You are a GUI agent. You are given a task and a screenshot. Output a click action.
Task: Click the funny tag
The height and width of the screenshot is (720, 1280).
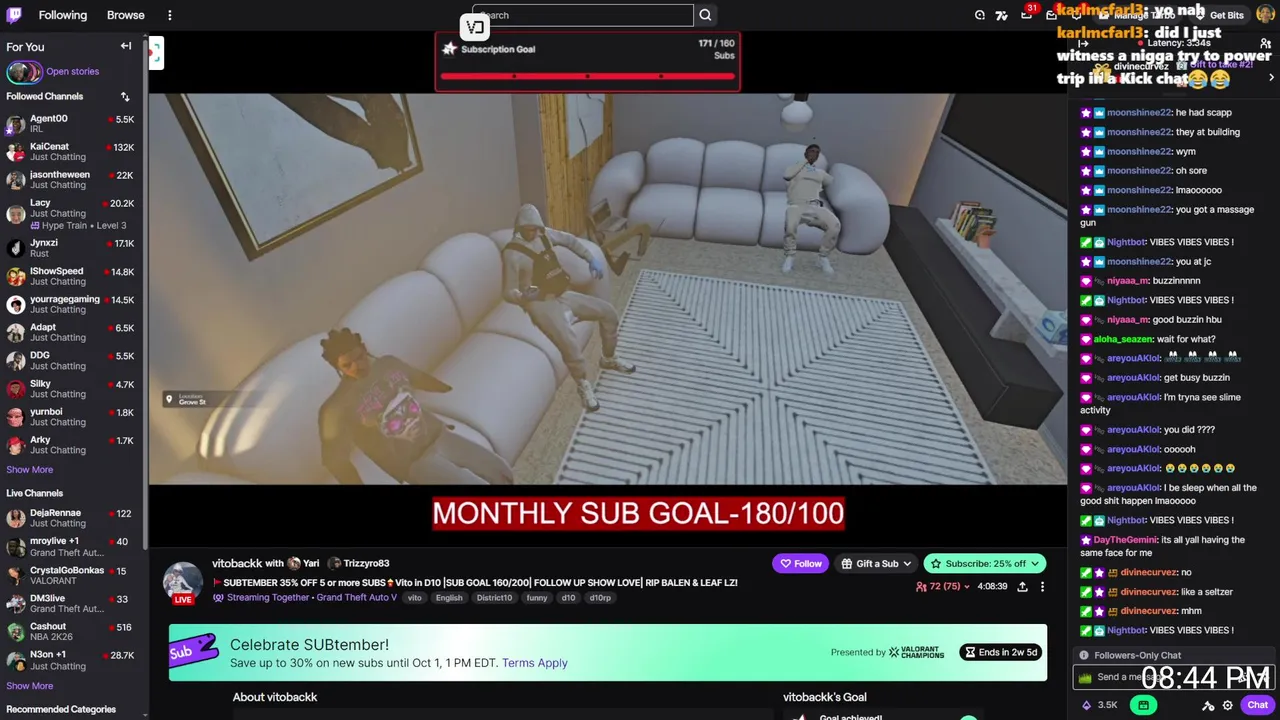[537, 598]
